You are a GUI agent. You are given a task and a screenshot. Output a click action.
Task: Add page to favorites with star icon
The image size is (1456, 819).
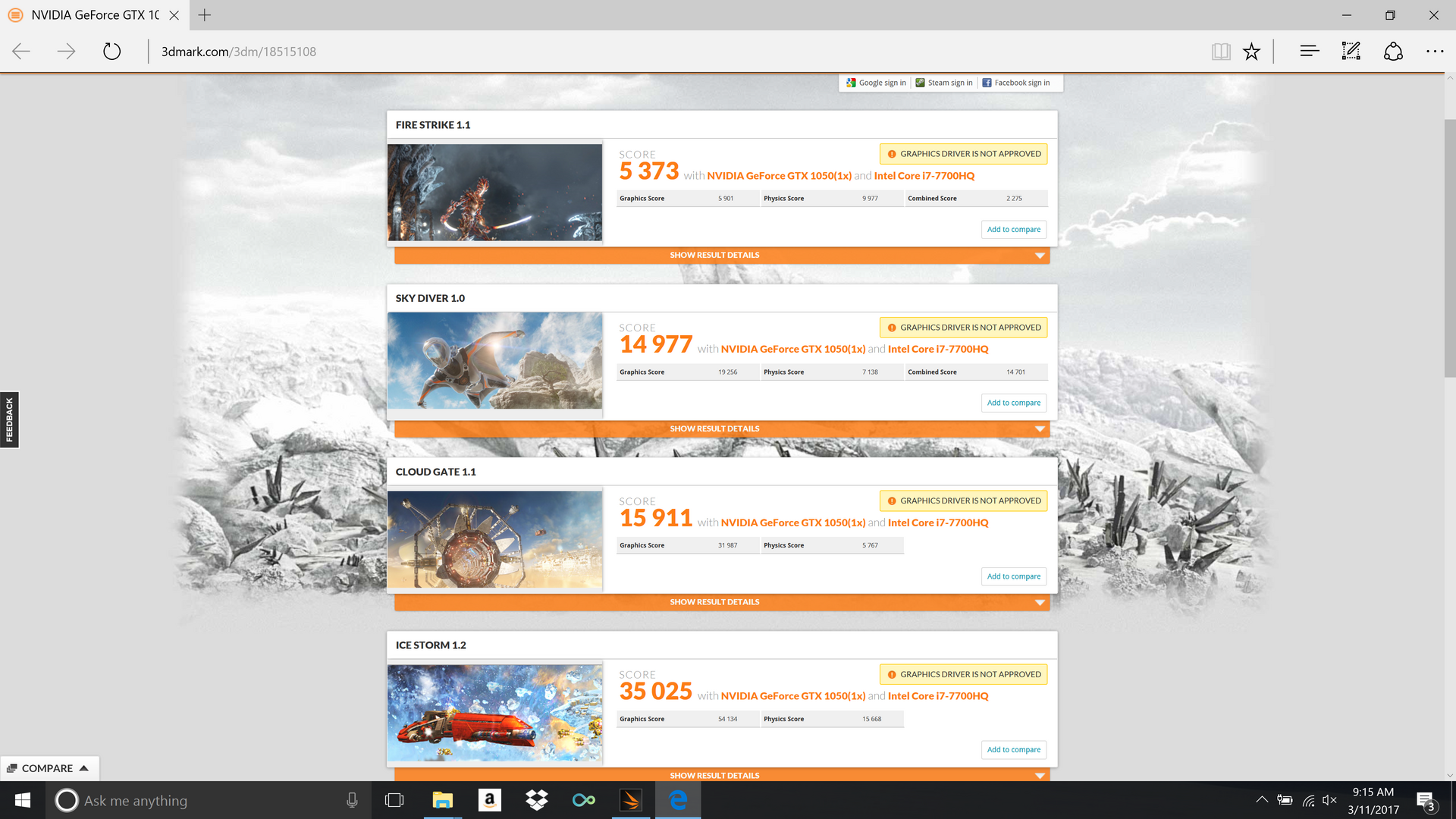tap(1251, 52)
